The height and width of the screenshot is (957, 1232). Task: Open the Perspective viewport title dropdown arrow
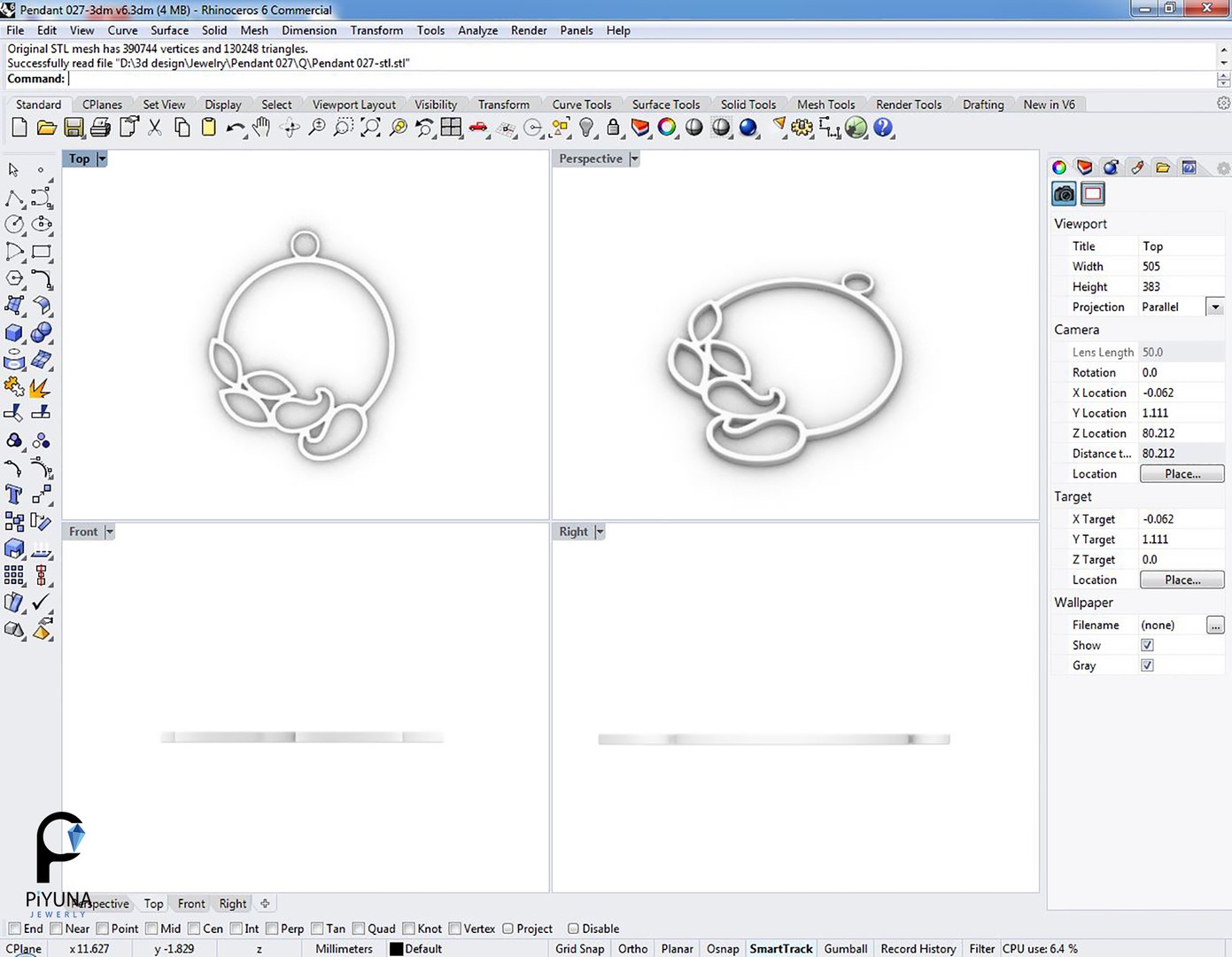click(x=634, y=159)
